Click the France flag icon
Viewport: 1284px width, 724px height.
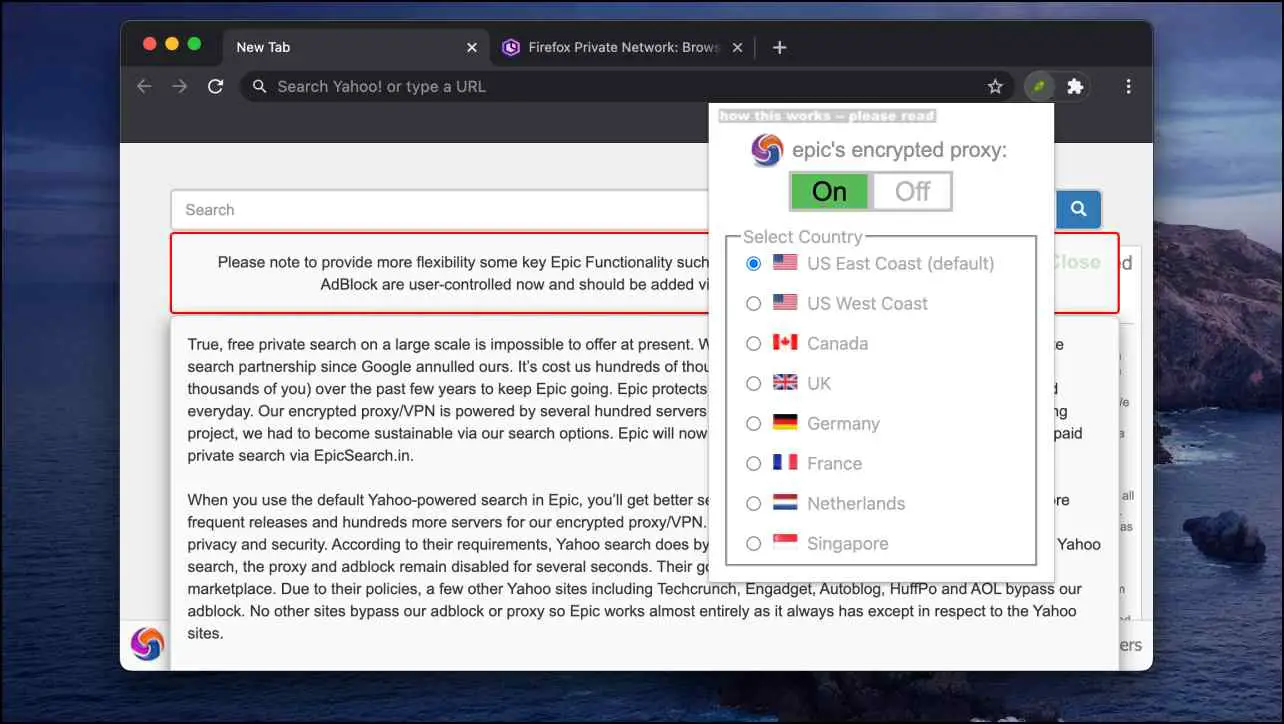point(785,463)
